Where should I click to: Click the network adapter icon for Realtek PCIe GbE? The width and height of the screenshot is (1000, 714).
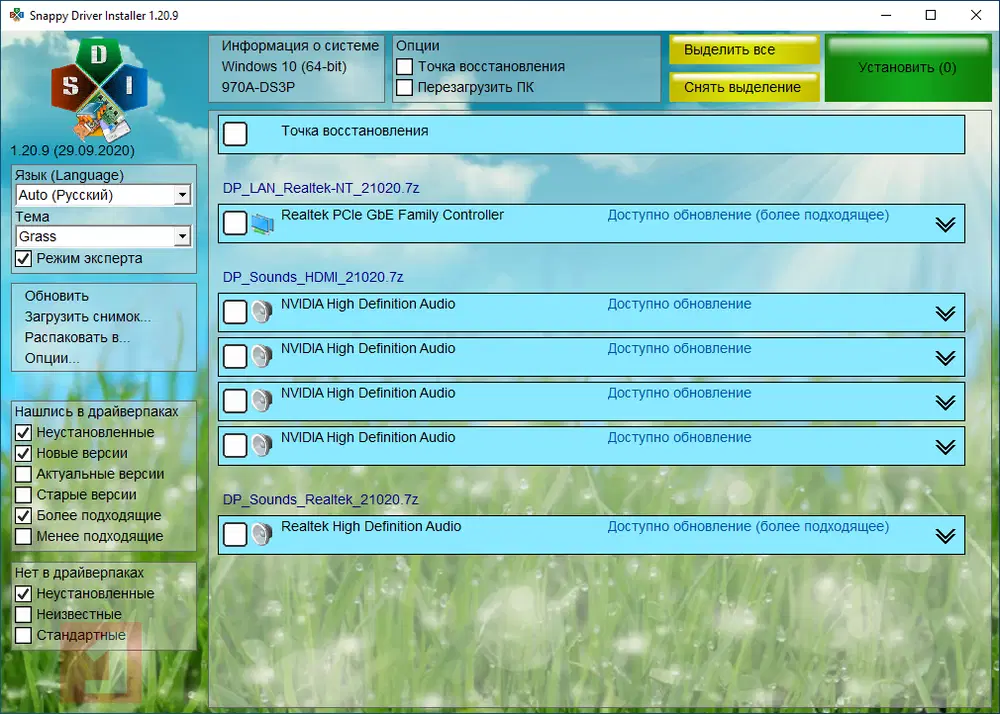click(x=262, y=224)
